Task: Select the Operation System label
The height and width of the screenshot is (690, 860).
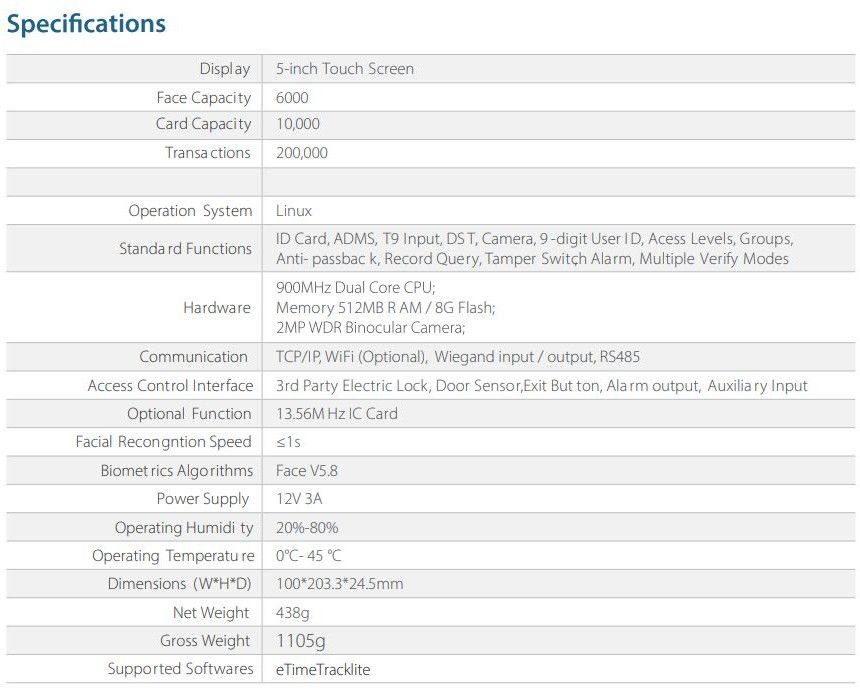Action: pyautogui.click(x=190, y=211)
